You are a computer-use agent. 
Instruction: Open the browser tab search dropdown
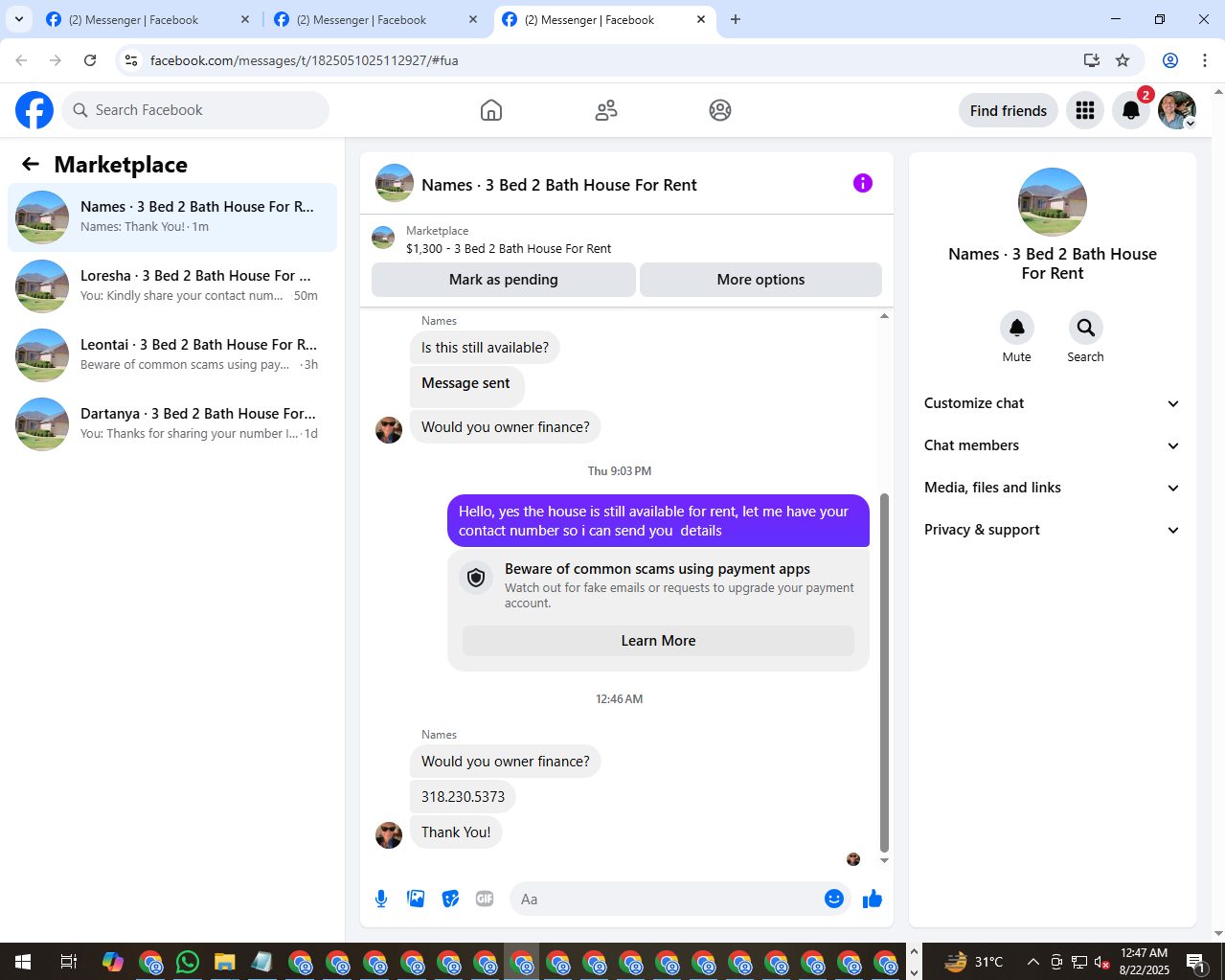click(x=19, y=19)
